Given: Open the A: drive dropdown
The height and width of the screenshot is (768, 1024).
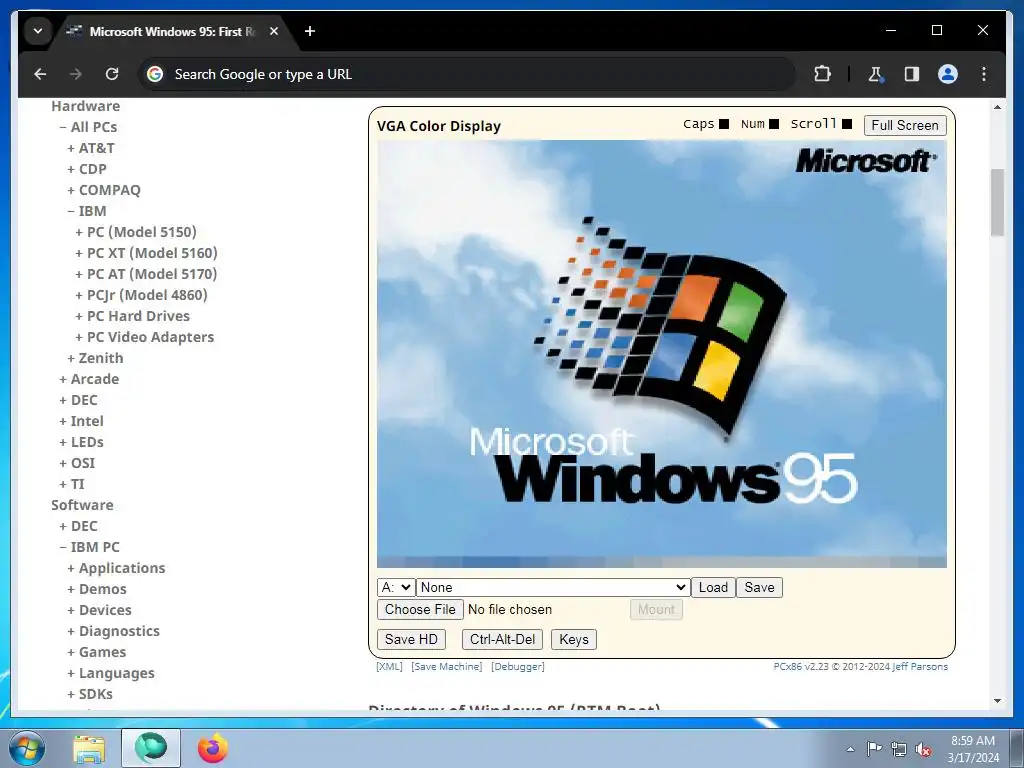Looking at the screenshot, I should click(x=396, y=587).
